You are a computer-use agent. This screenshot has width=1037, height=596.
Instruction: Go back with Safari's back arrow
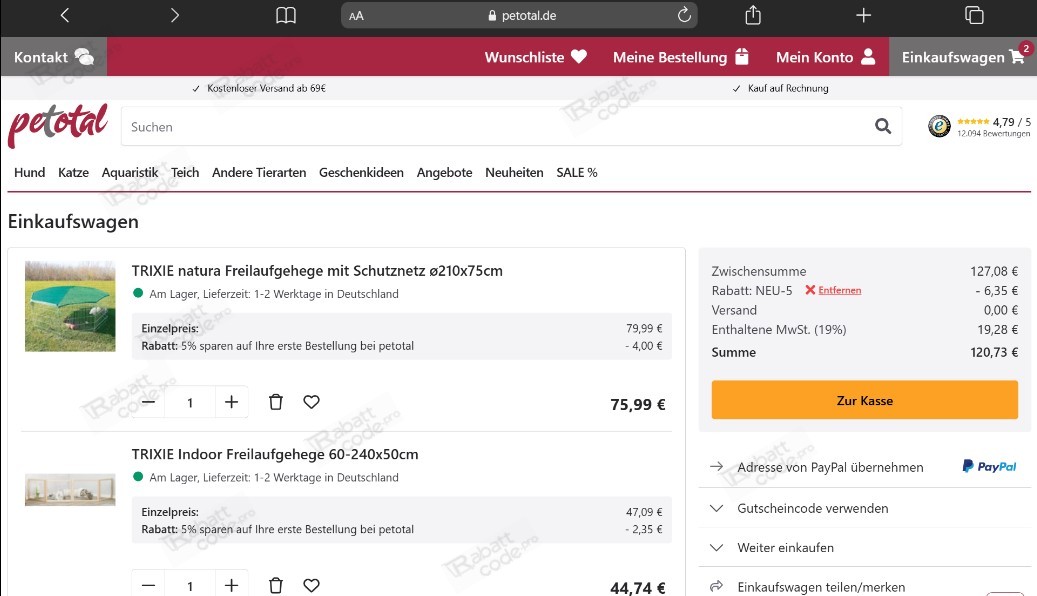click(x=65, y=15)
